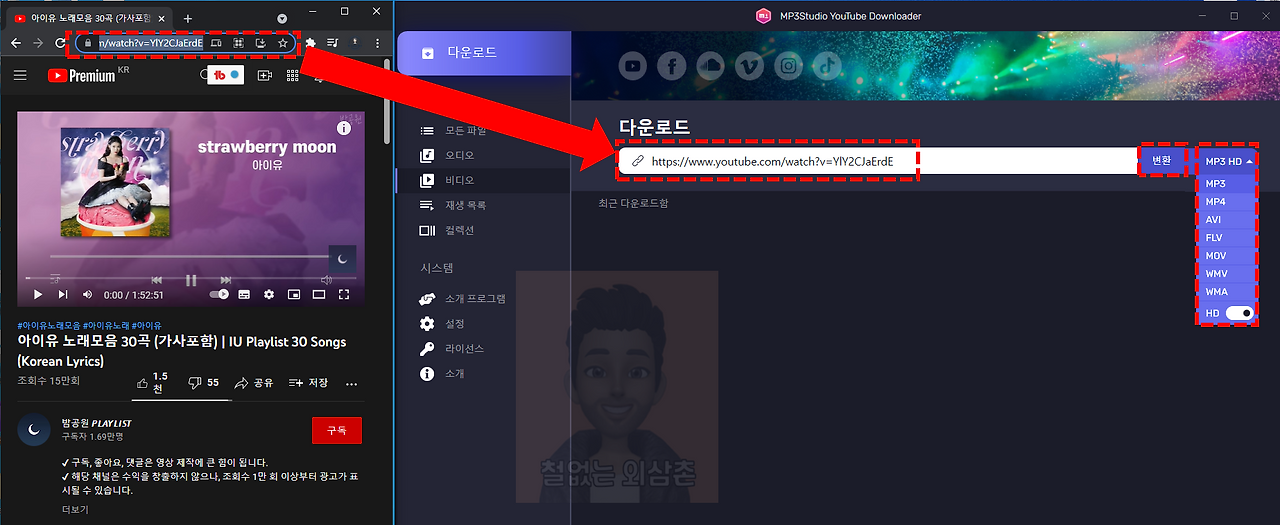Image resolution: width=1280 pixels, height=525 pixels.
Task: Open the video more actions ellipsis
Action: 351,383
